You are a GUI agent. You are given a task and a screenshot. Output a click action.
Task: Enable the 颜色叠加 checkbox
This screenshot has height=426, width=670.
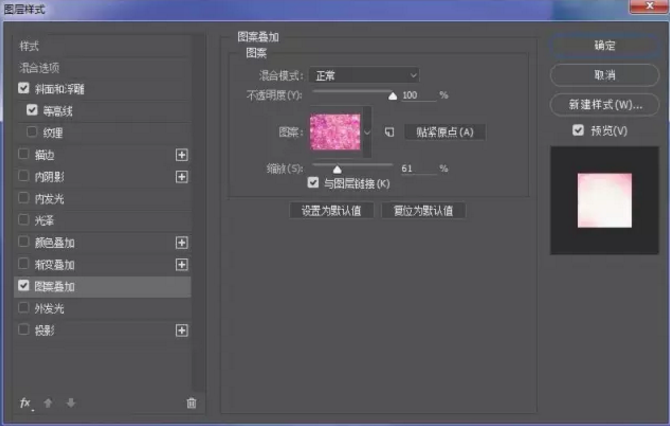(24, 242)
